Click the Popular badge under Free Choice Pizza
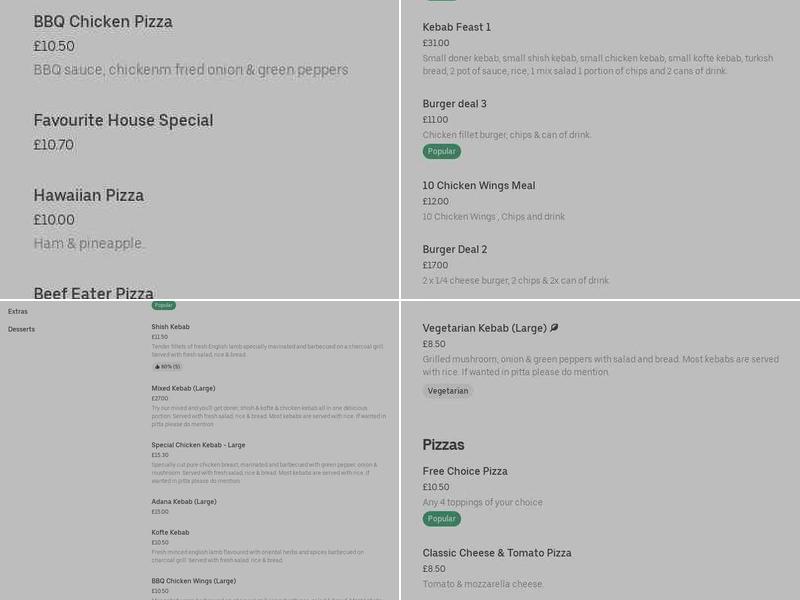Viewport: 800px width, 600px height. (x=440, y=519)
